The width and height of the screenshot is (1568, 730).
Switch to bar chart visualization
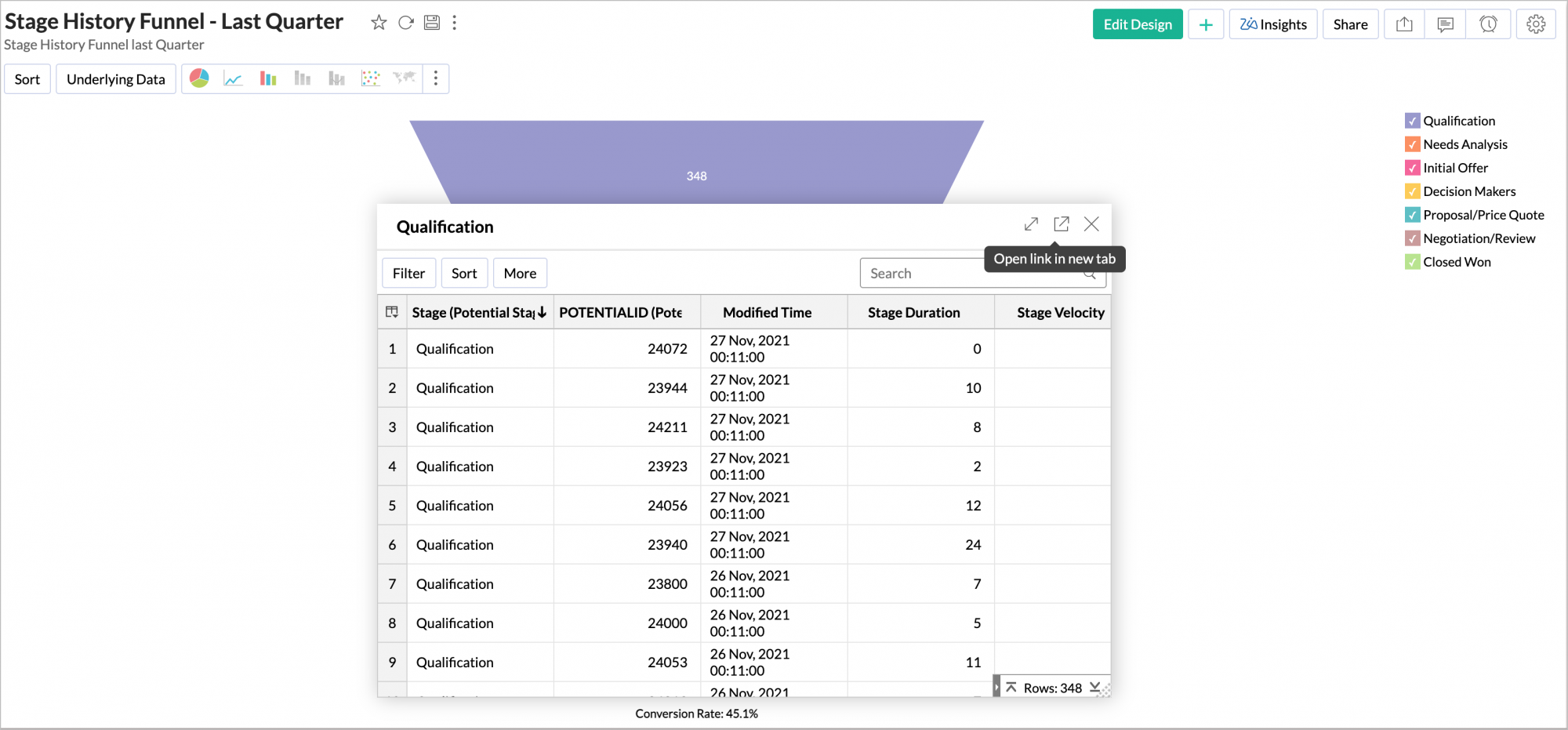coord(267,78)
